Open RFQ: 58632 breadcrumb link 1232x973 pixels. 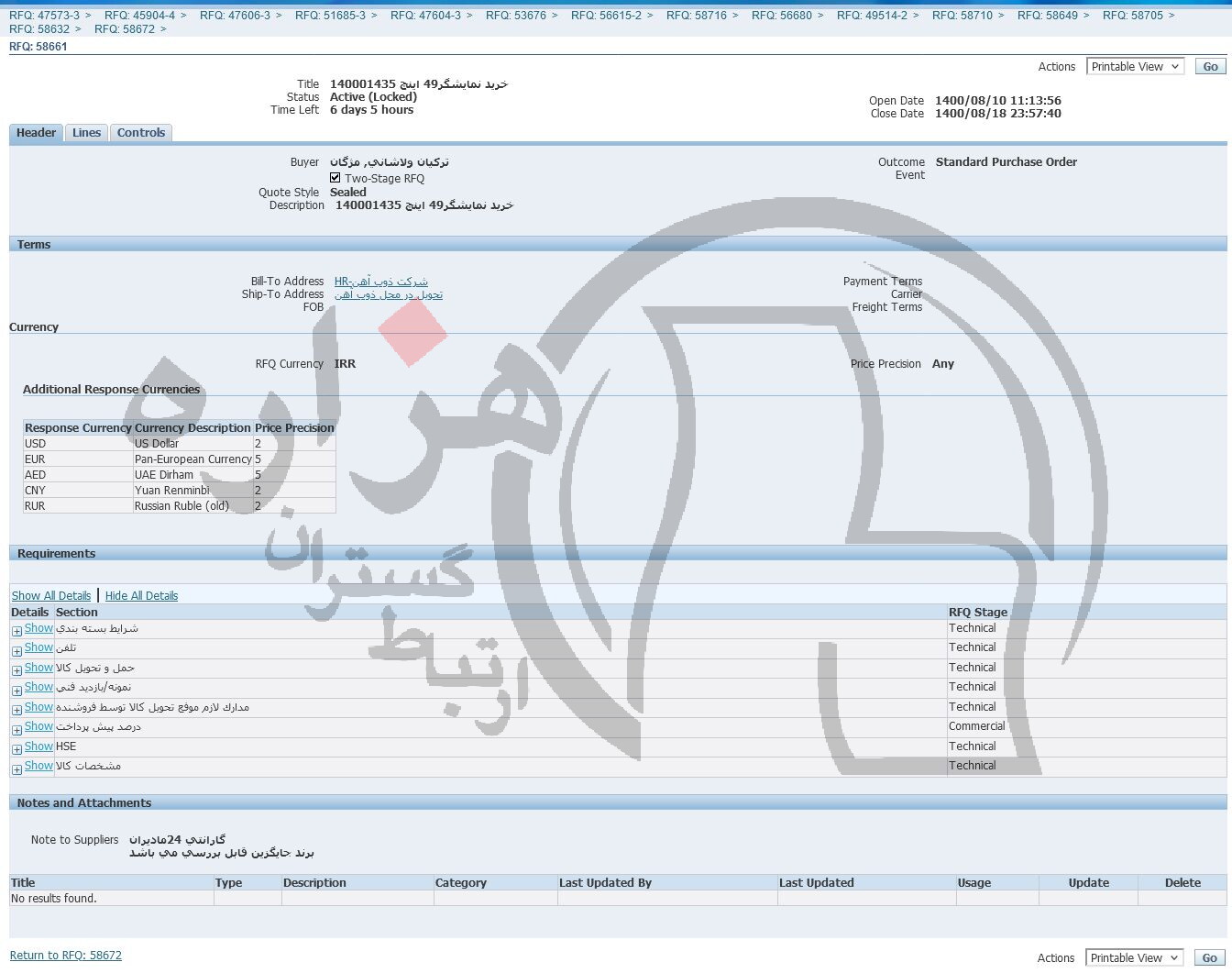coord(39,29)
